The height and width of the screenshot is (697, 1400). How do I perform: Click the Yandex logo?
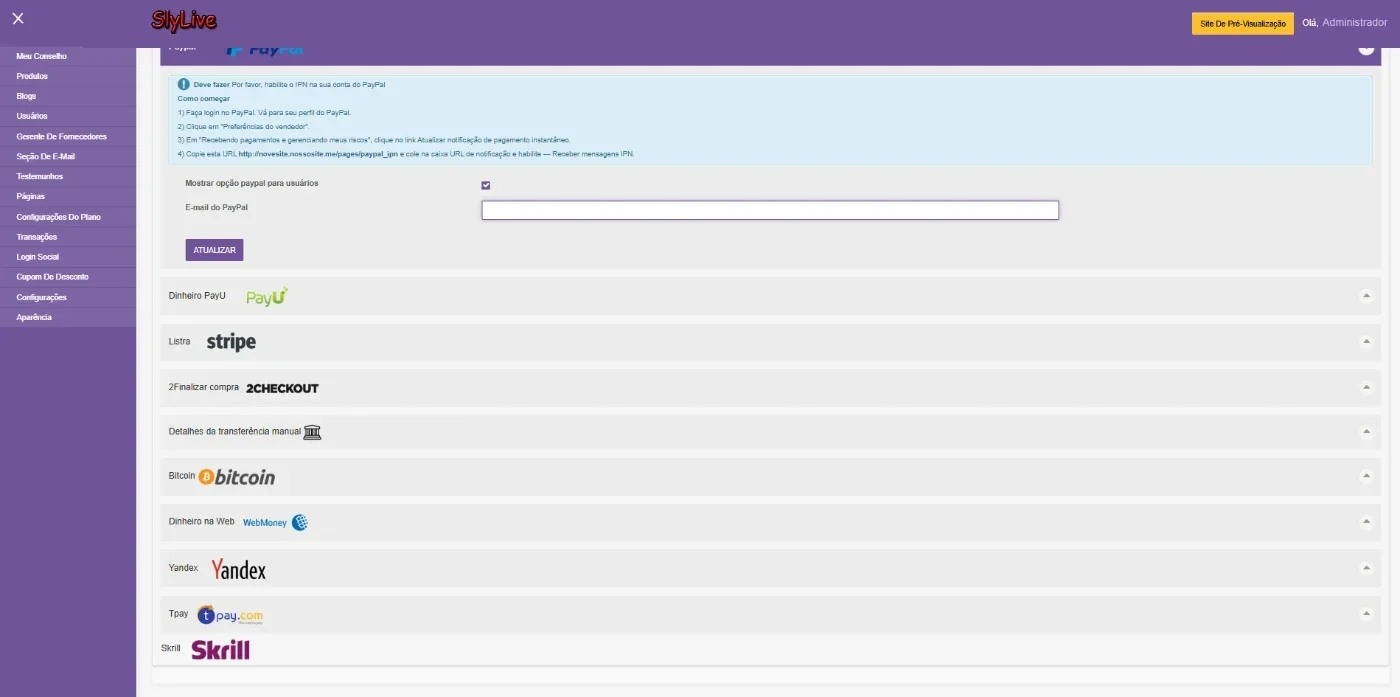tap(238, 569)
